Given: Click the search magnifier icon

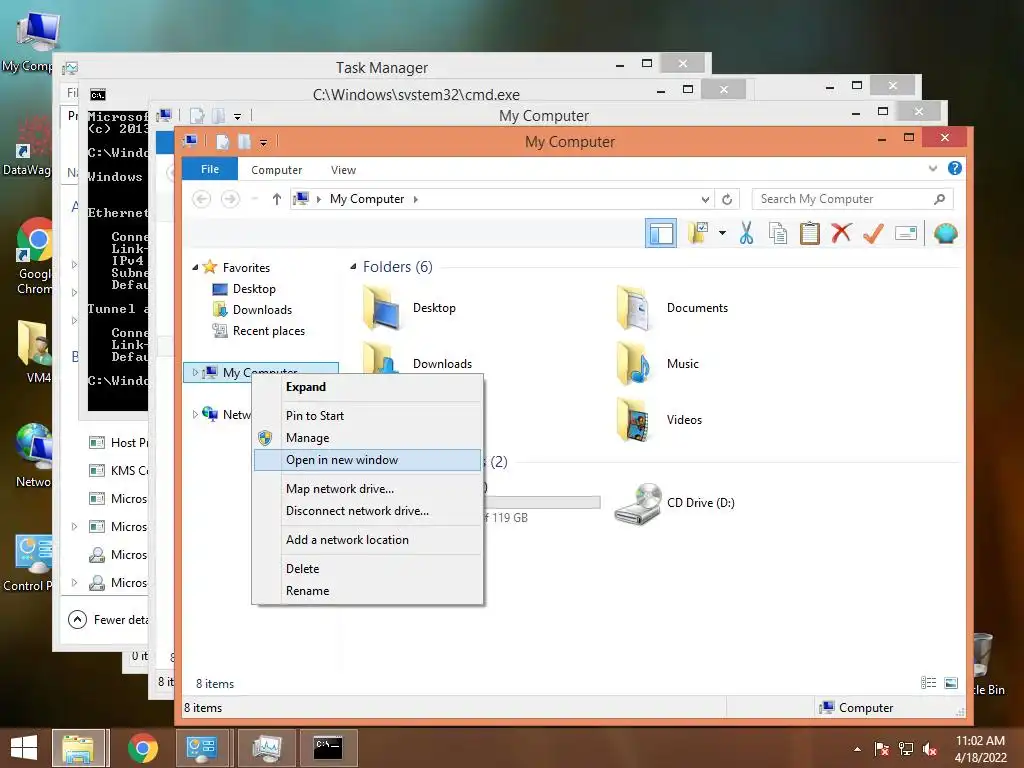Looking at the screenshot, I should [x=939, y=199].
